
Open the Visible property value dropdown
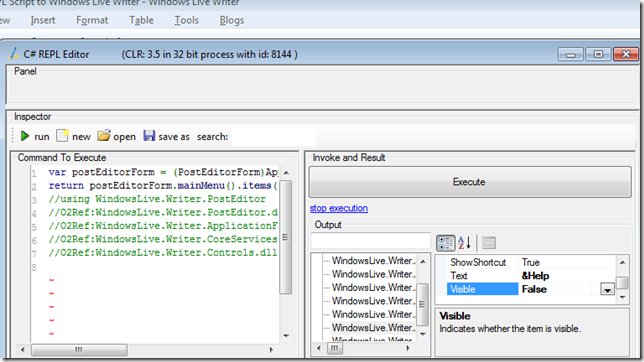[607, 289]
